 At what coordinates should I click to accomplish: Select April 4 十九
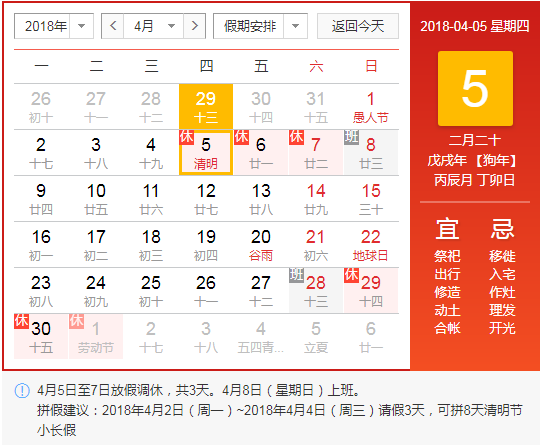151,153
